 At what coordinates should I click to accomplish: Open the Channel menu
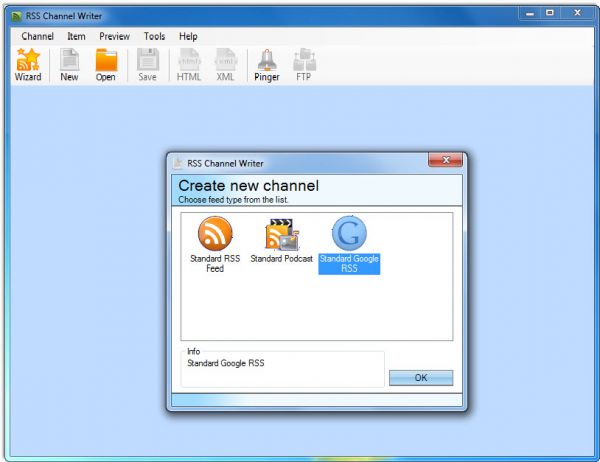click(37, 36)
